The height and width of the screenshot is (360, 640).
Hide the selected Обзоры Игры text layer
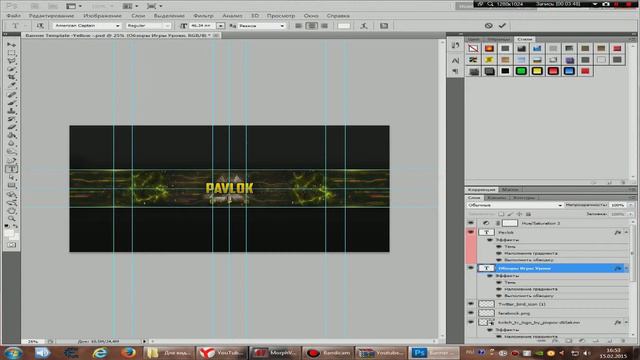click(471, 268)
